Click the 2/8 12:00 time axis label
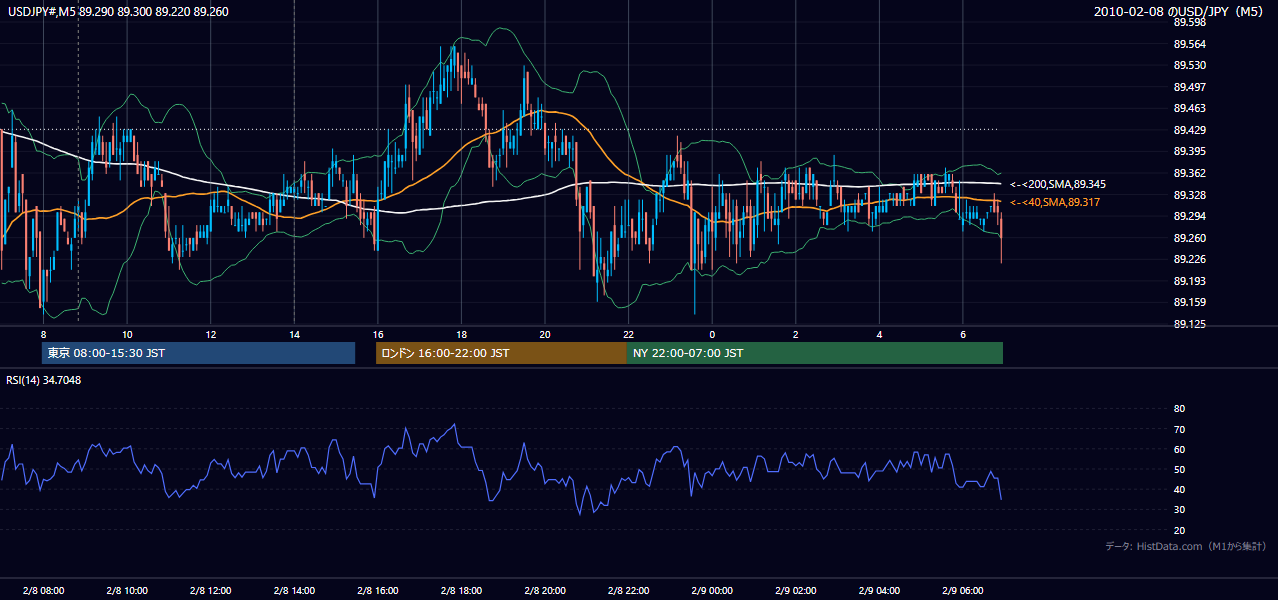Screen dimensions: 1278x600 pos(210,590)
